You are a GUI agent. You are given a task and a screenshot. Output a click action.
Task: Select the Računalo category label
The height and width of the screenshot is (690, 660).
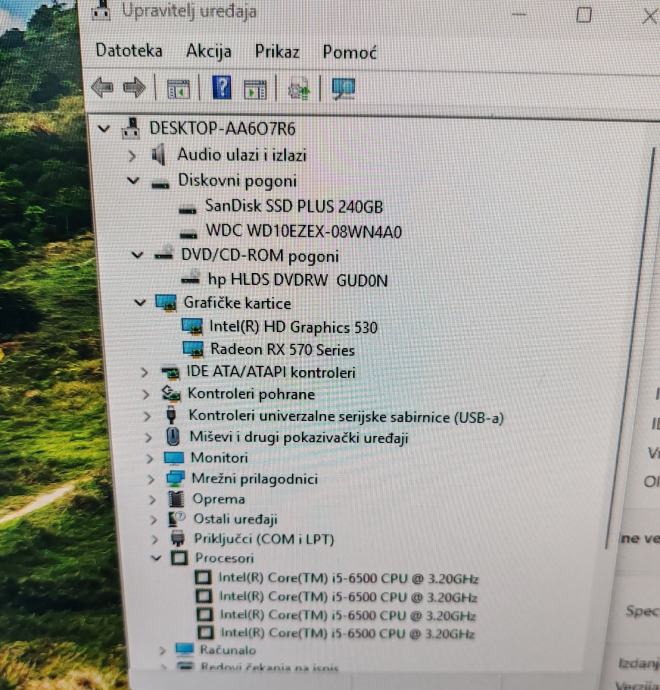pos(228,650)
